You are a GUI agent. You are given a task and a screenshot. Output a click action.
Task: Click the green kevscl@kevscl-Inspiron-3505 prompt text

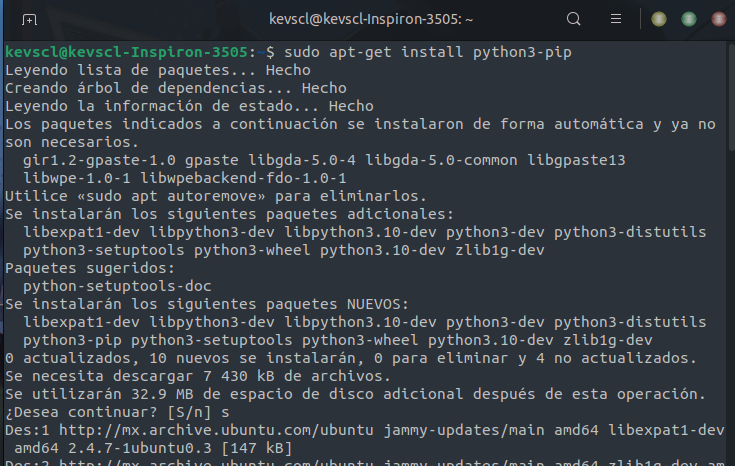pos(126,52)
